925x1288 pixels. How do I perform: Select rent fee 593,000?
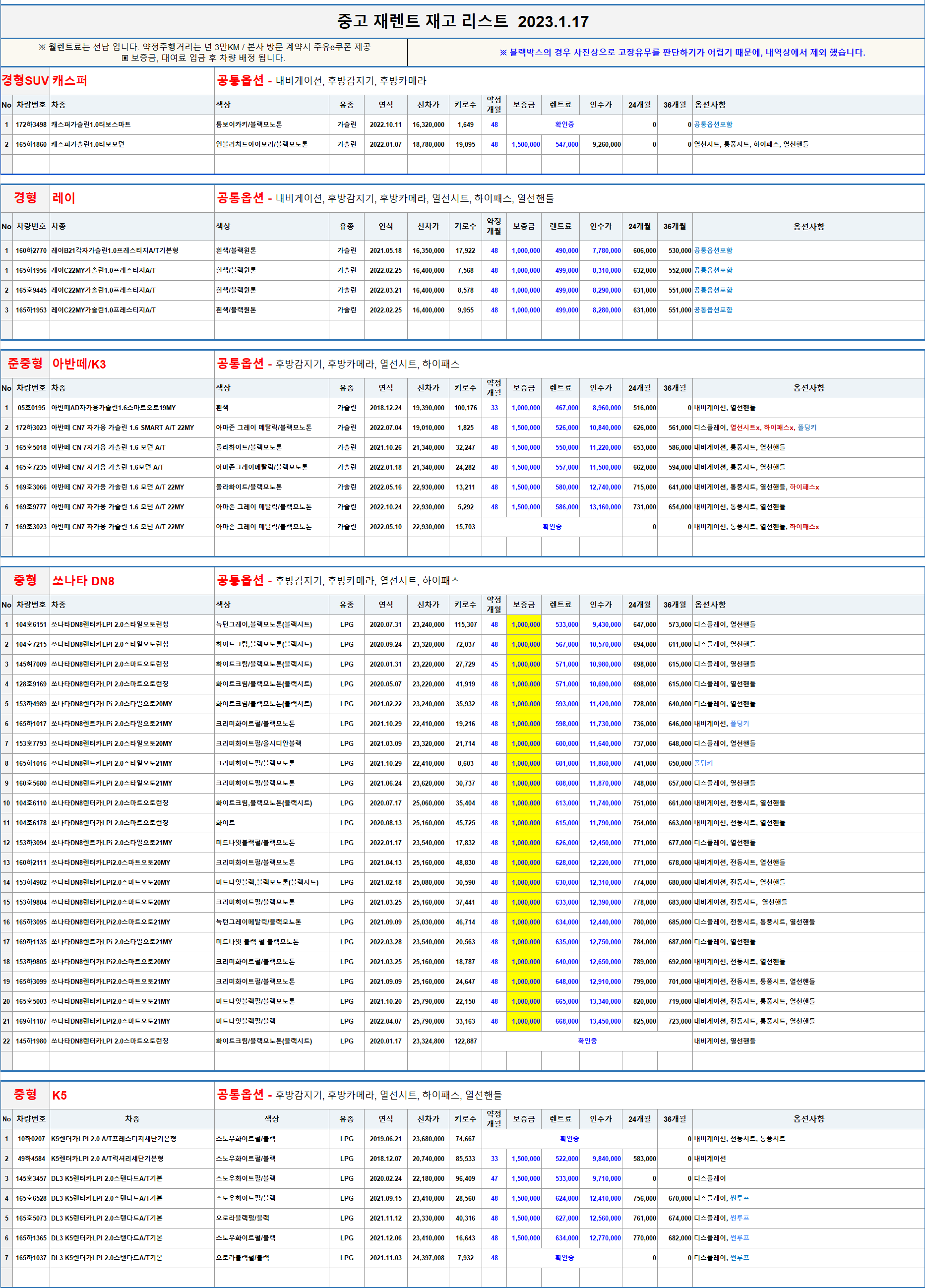coord(567,704)
